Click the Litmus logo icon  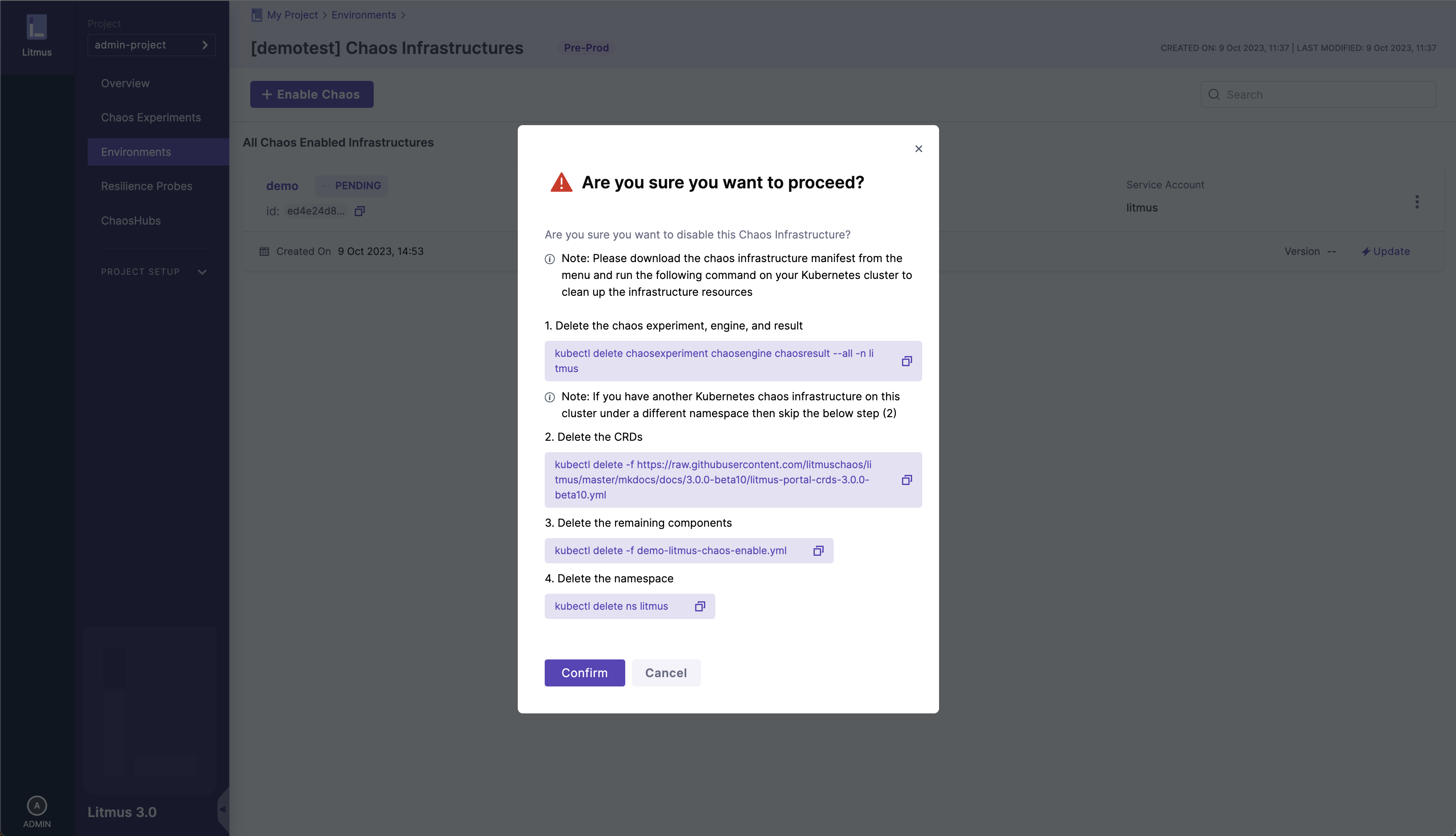[37, 27]
